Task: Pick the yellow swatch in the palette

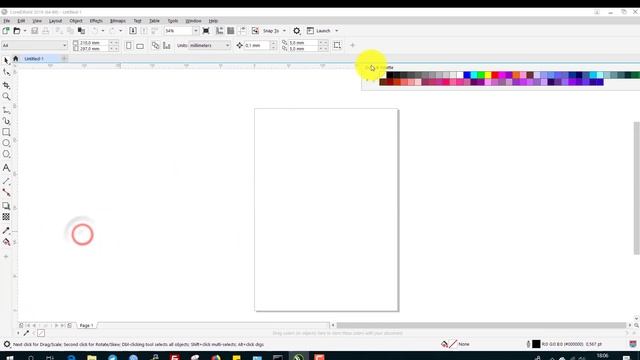Action: click(x=488, y=75)
